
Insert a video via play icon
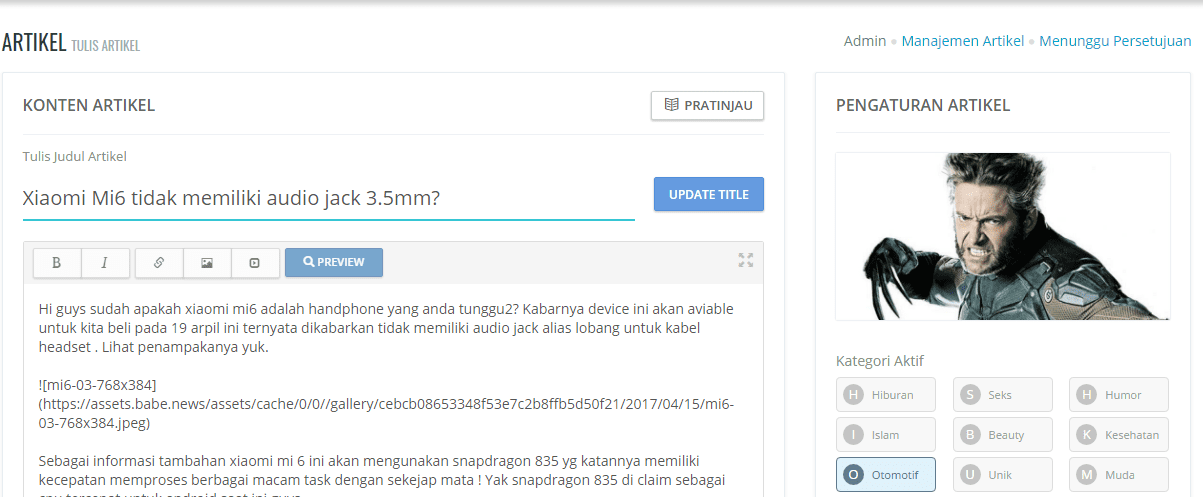coord(255,263)
